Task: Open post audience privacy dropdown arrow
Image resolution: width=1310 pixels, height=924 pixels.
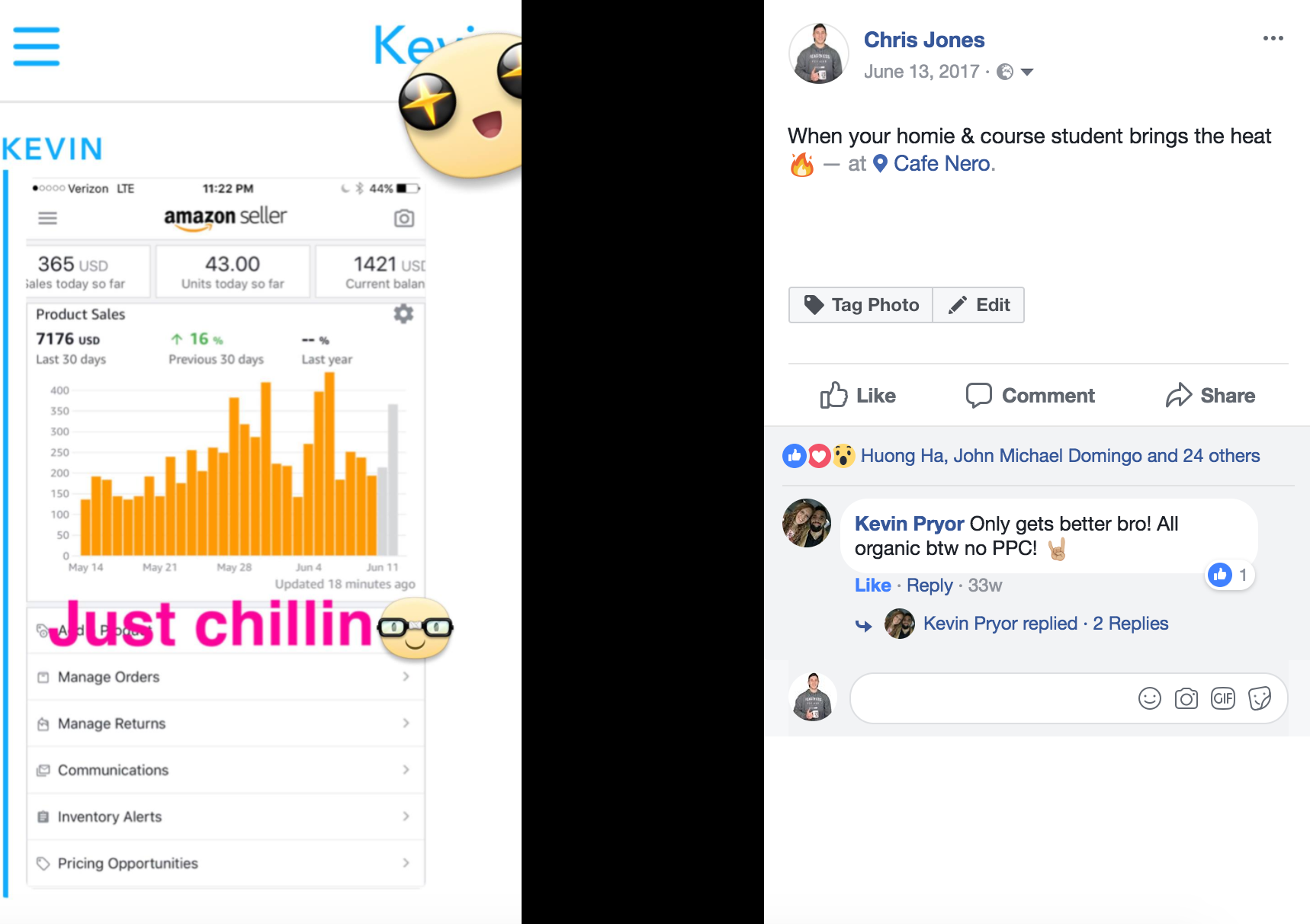Action: pyautogui.click(x=1027, y=72)
